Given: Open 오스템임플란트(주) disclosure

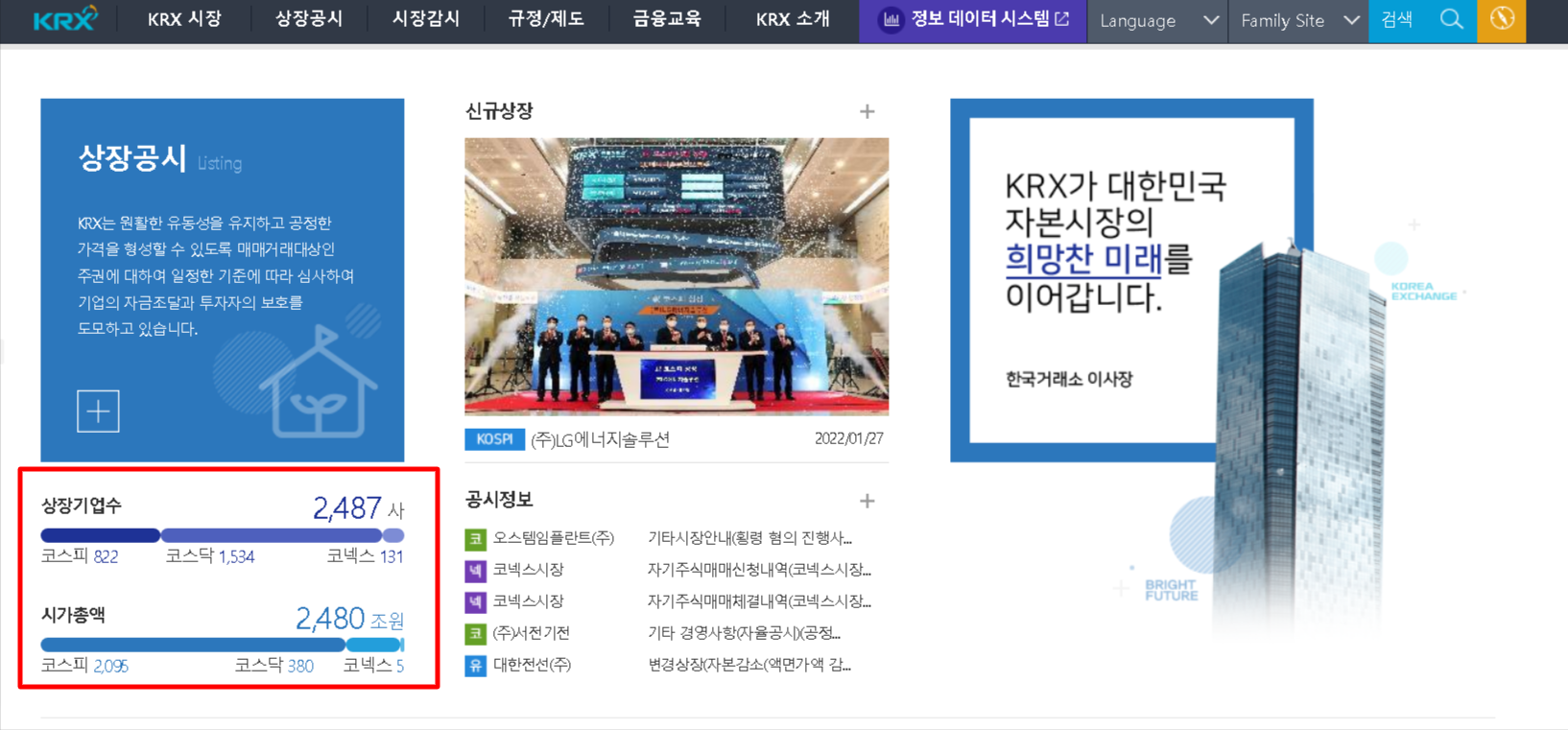Looking at the screenshot, I should tap(554, 538).
